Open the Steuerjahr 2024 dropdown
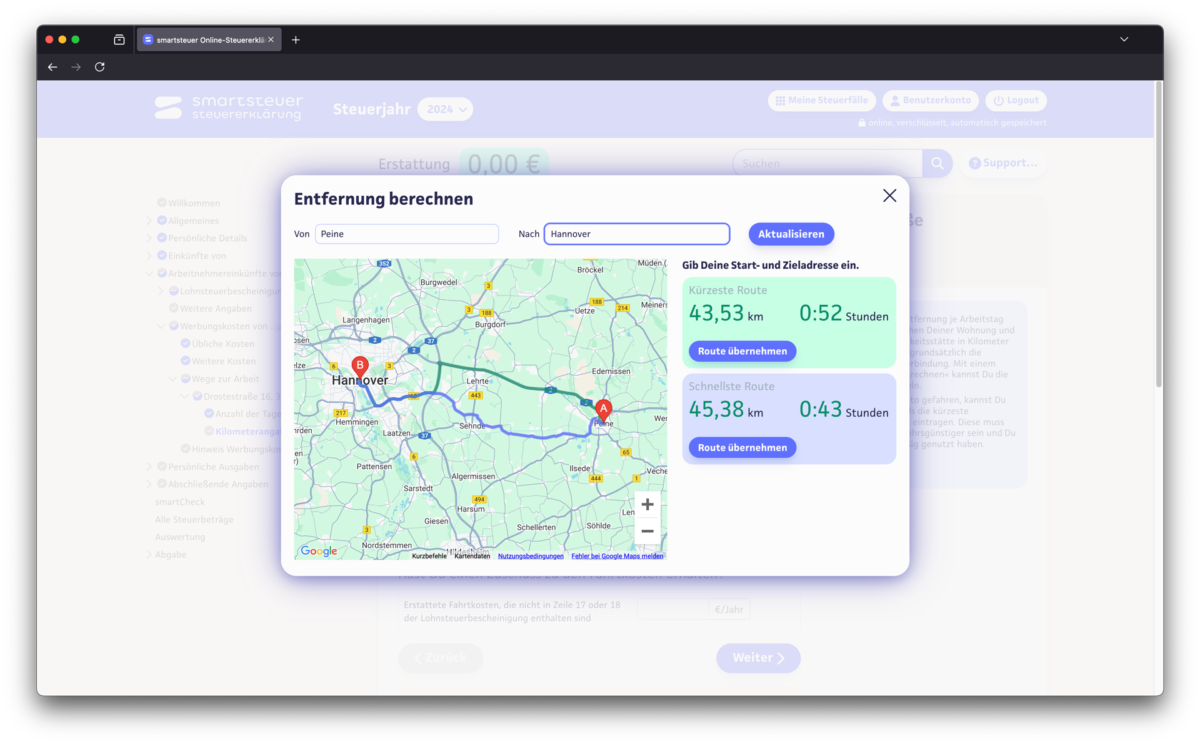1200x744 pixels. [444, 109]
